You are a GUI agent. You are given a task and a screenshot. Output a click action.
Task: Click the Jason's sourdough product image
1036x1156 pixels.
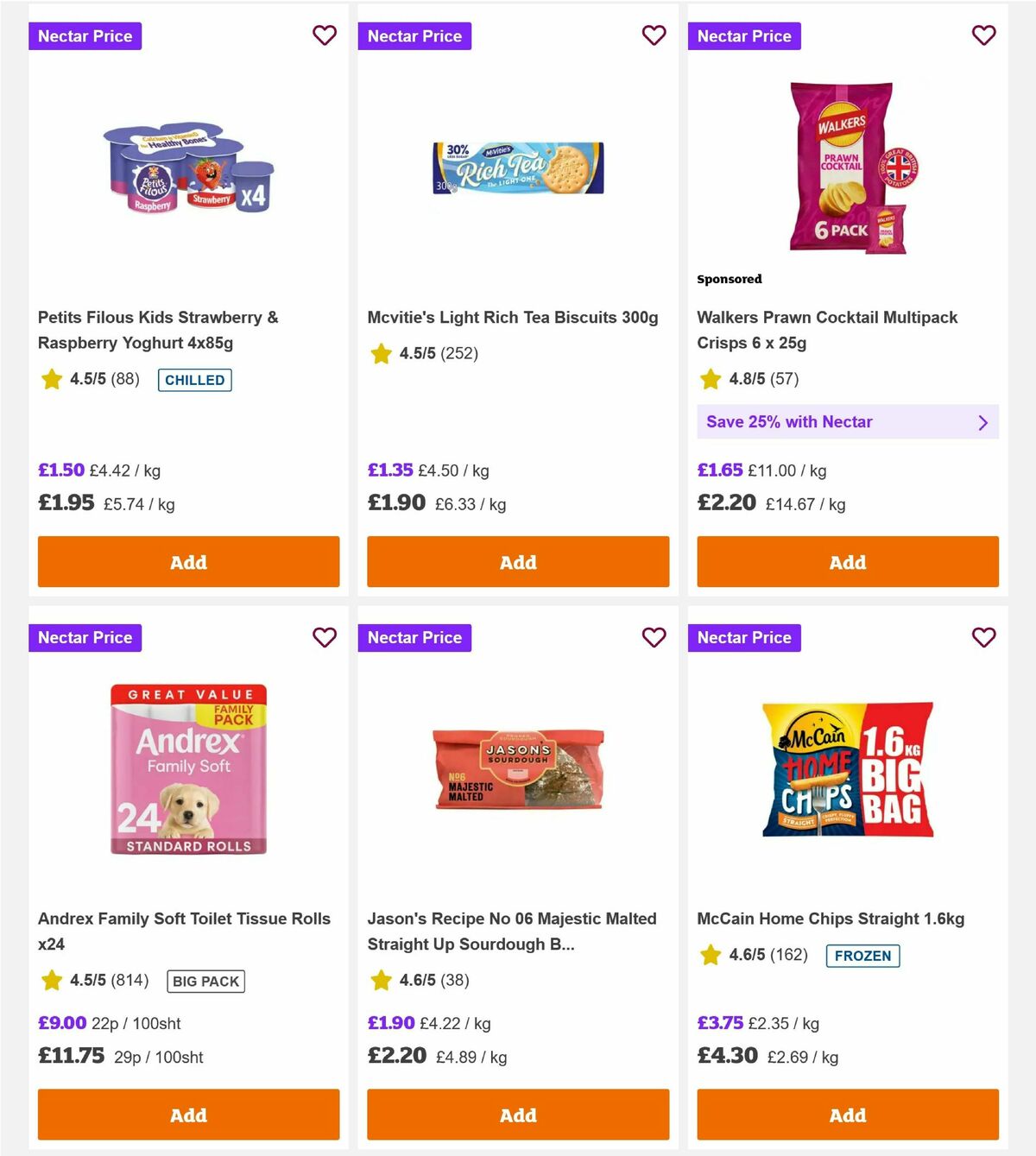pyautogui.click(x=518, y=771)
